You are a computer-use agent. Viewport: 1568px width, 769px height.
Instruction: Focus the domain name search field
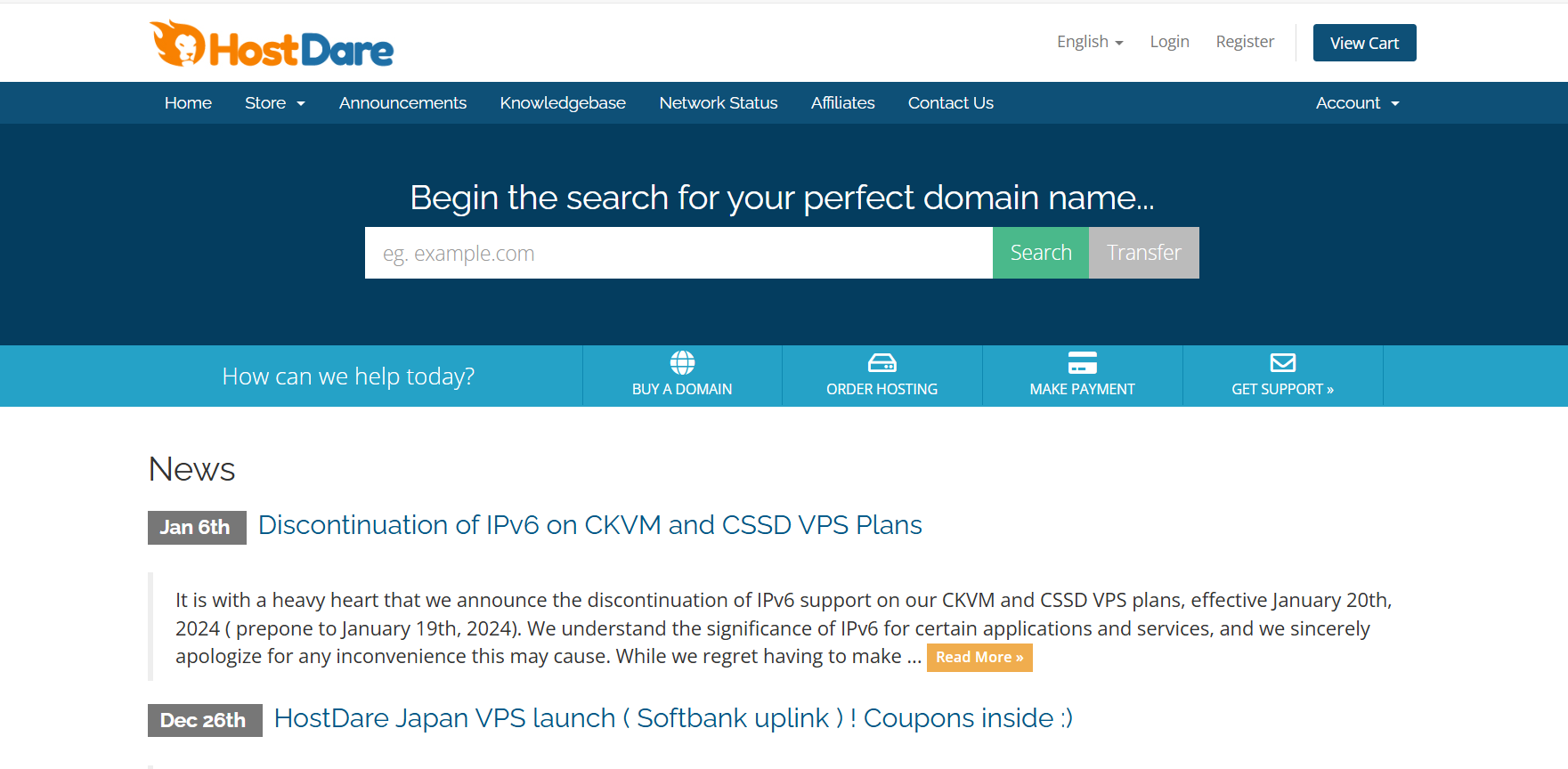[x=678, y=253]
